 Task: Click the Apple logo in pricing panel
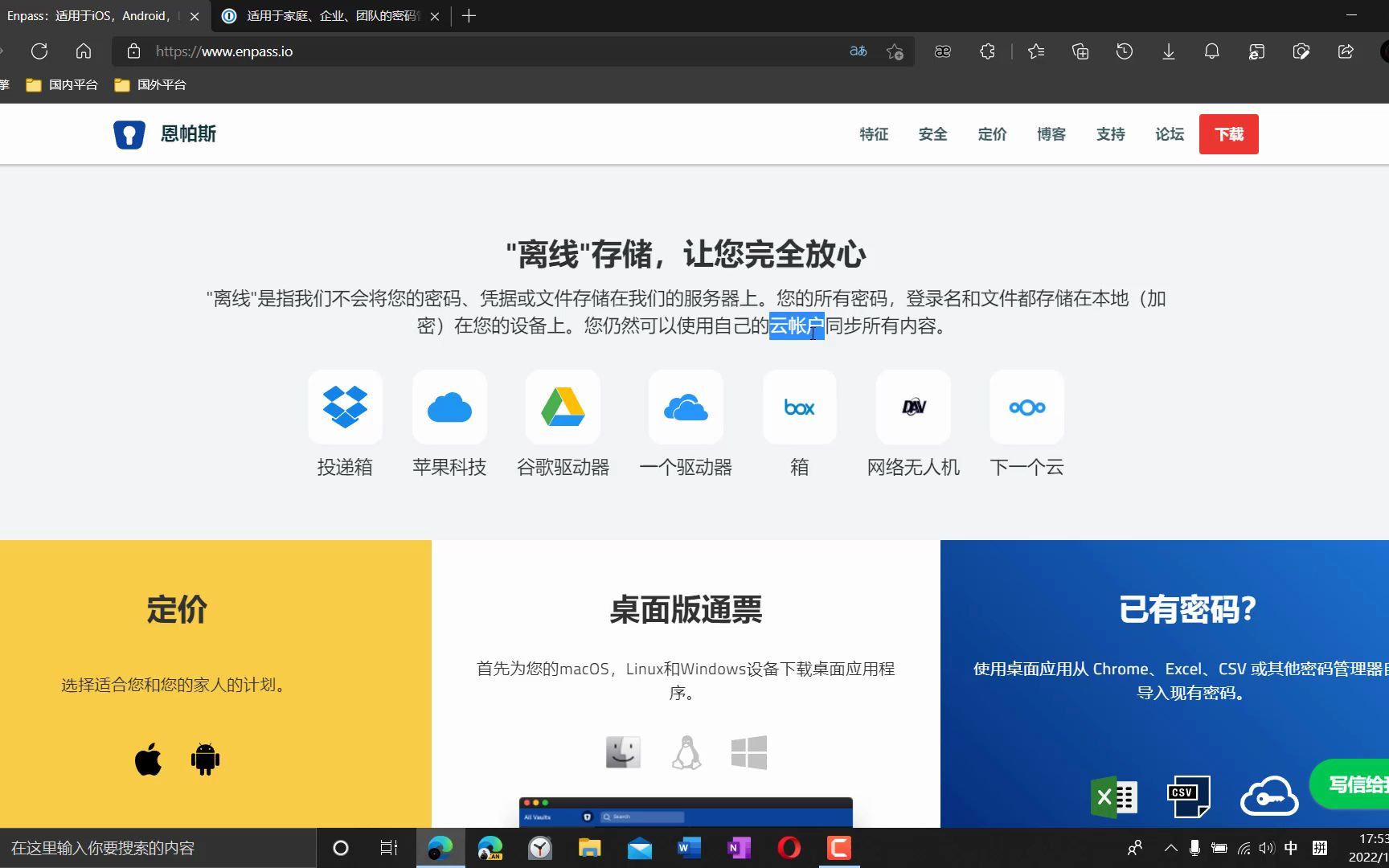[x=148, y=759]
